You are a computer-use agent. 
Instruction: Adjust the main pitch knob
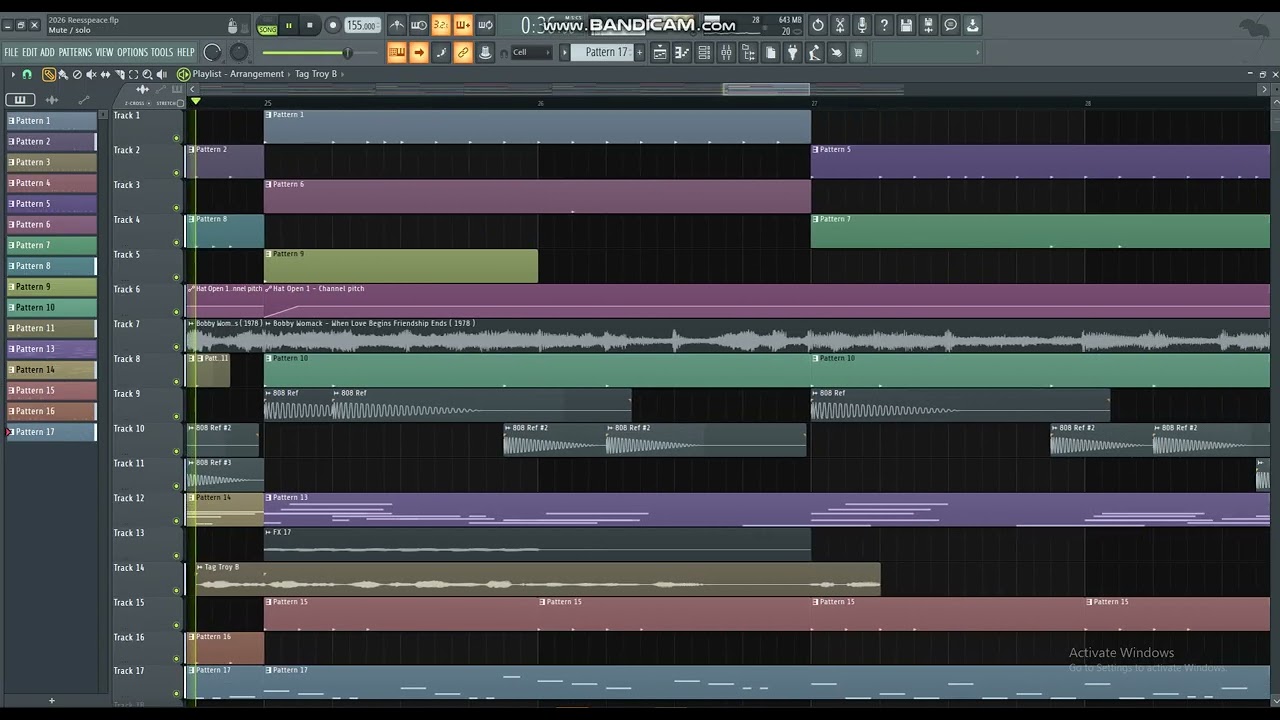point(239,52)
